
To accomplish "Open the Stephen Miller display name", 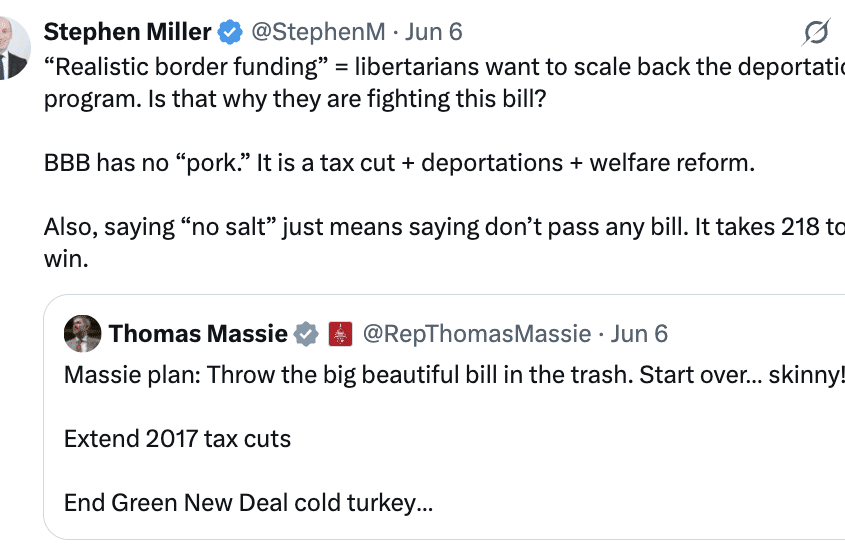I will click(x=127, y=32).
